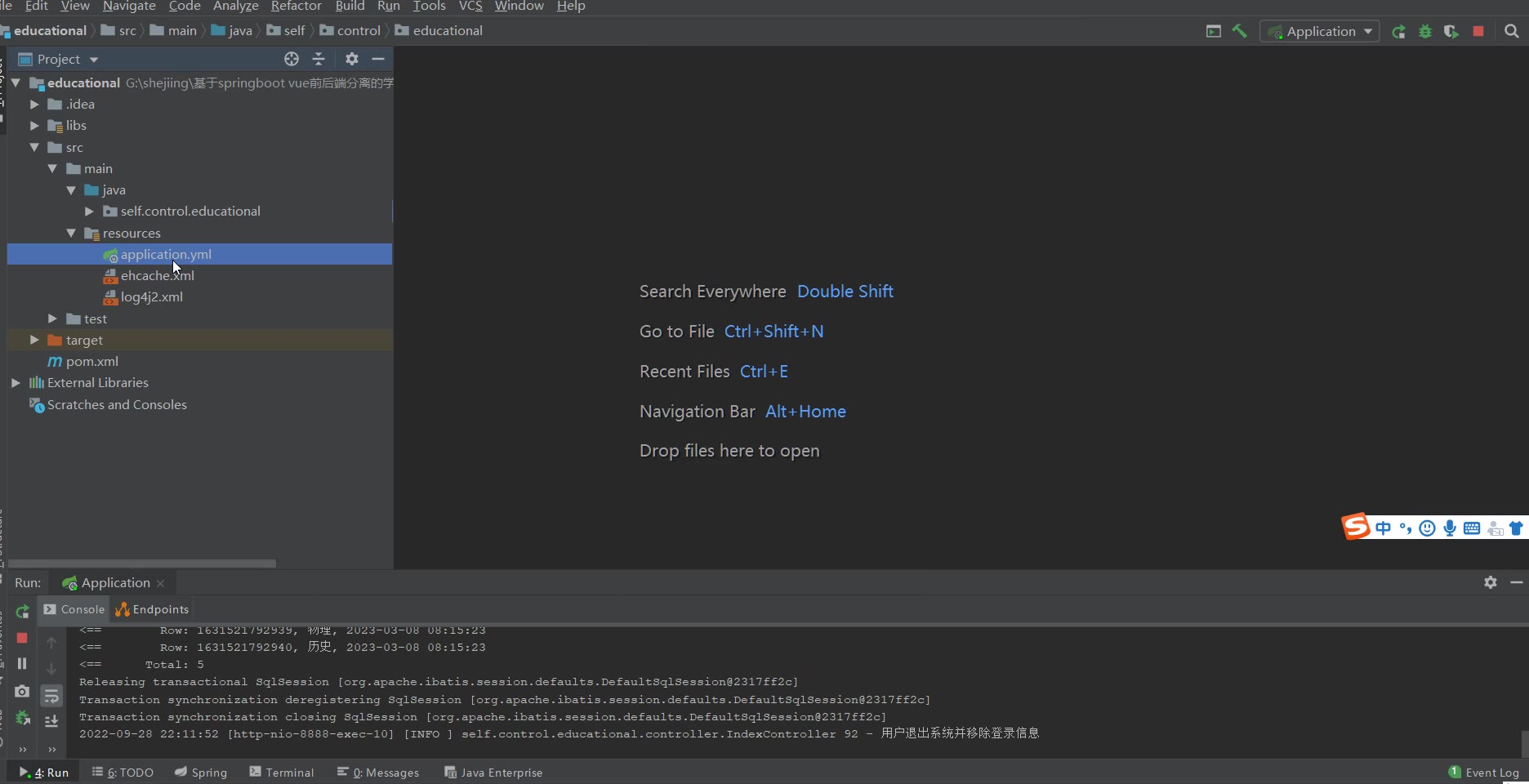Rerun Application from the Run panel
Image resolution: width=1529 pixels, height=784 pixels.
coord(23,611)
